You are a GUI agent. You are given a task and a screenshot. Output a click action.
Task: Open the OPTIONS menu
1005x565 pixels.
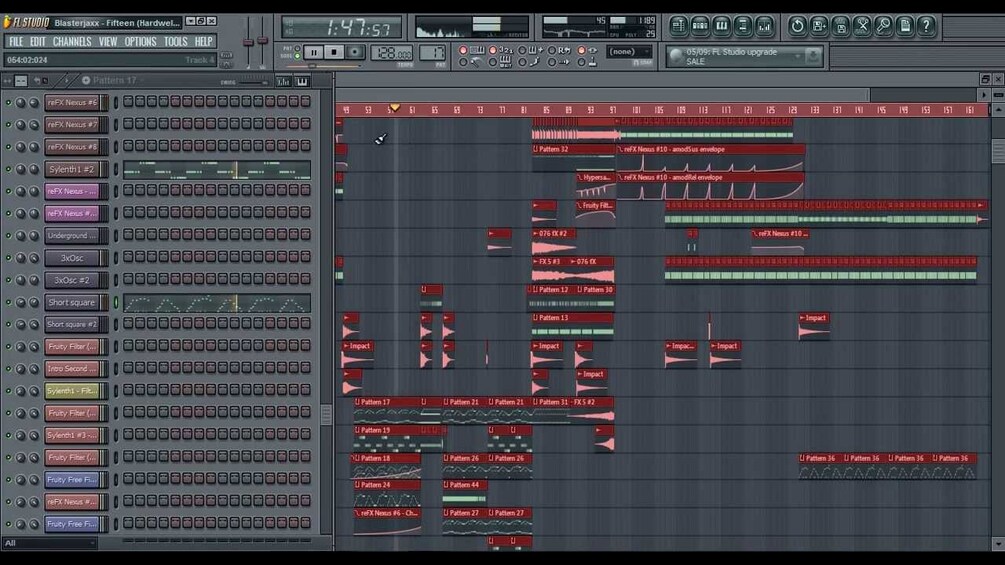pos(140,42)
